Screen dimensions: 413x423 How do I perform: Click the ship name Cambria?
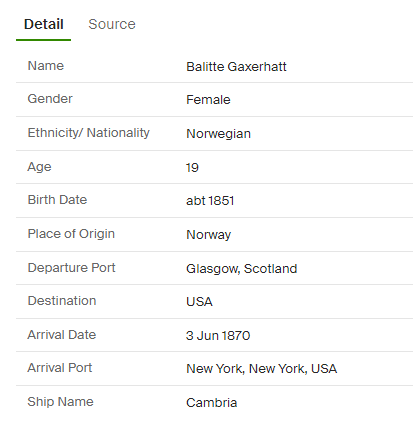(x=211, y=403)
